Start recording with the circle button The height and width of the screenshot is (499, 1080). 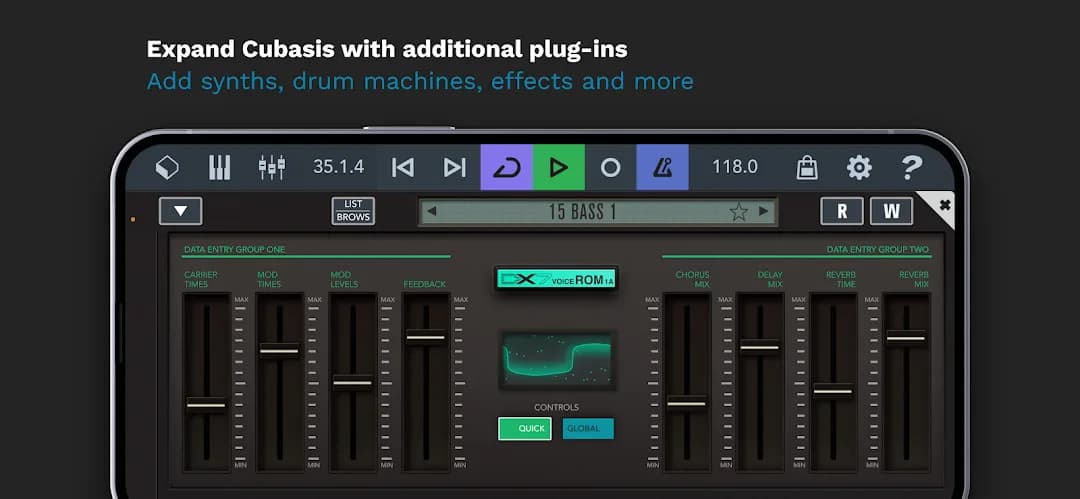[610, 167]
